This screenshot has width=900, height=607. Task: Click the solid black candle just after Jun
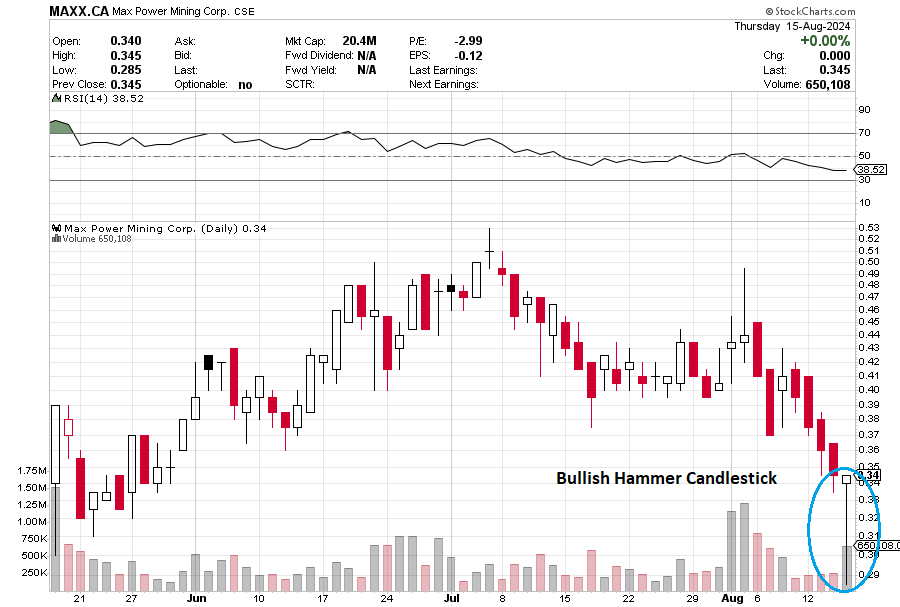[208, 363]
